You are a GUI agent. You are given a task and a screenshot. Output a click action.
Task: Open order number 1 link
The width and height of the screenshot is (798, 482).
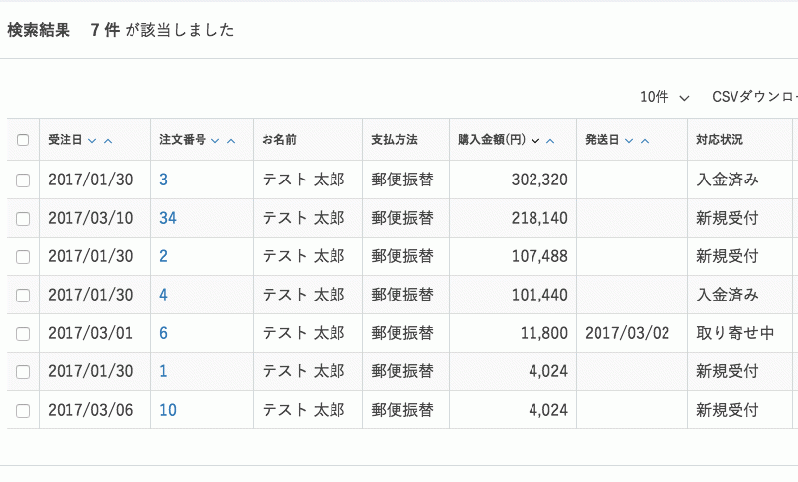tap(163, 371)
